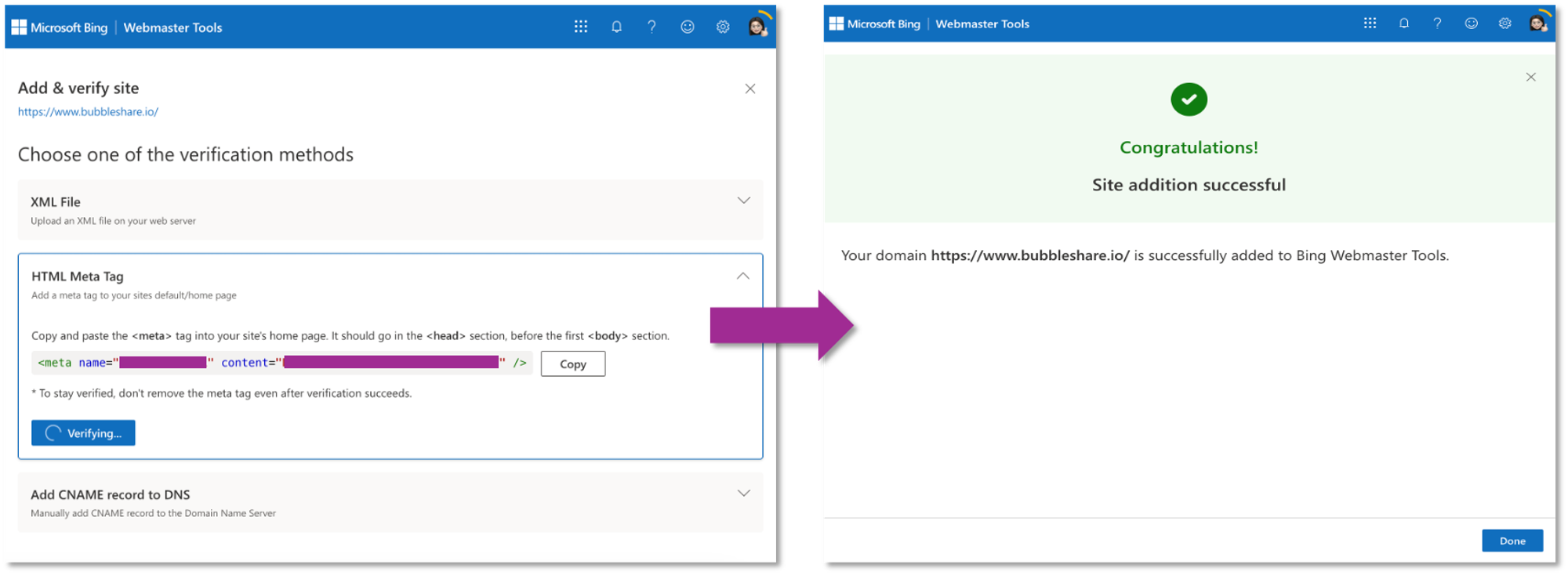Click bold bubbleshare.io domain in success message
The height and width of the screenshot is (575, 1568).
click(1030, 255)
